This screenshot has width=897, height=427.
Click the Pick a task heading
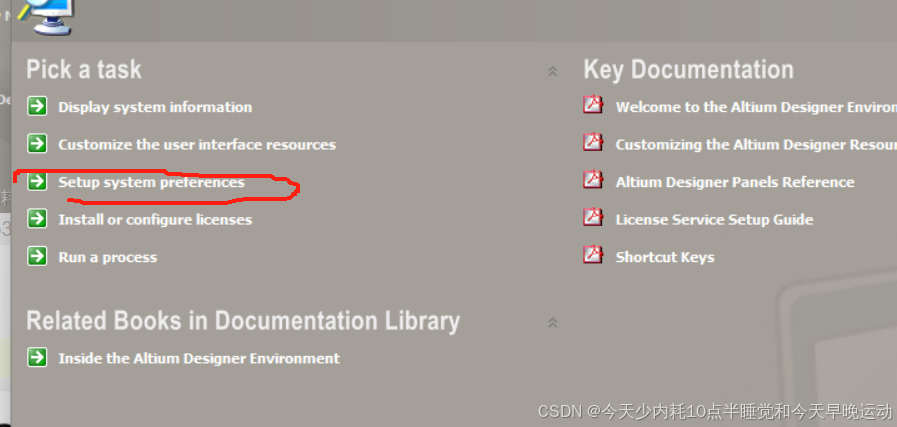[x=84, y=70]
